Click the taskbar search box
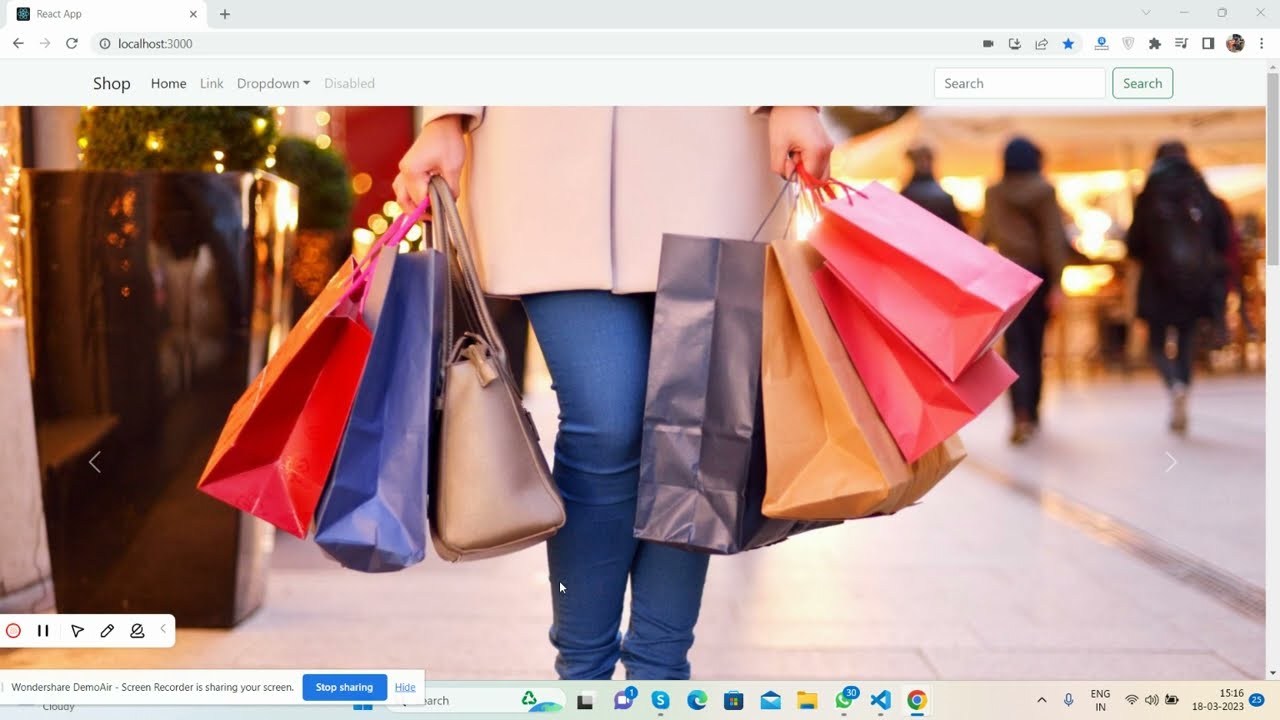 [474, 700]
